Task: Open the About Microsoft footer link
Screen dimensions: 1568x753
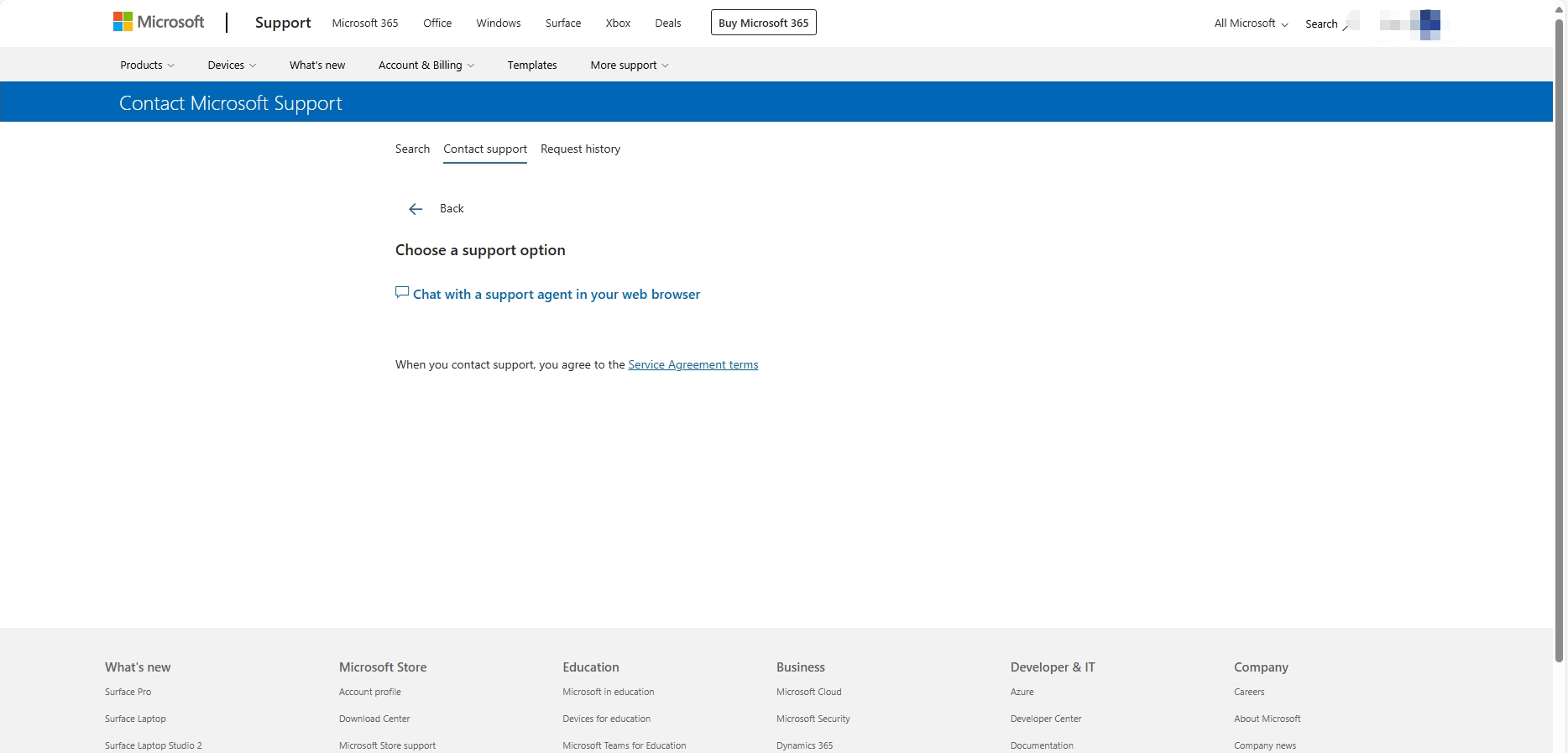Action: tap(1267, 719)
